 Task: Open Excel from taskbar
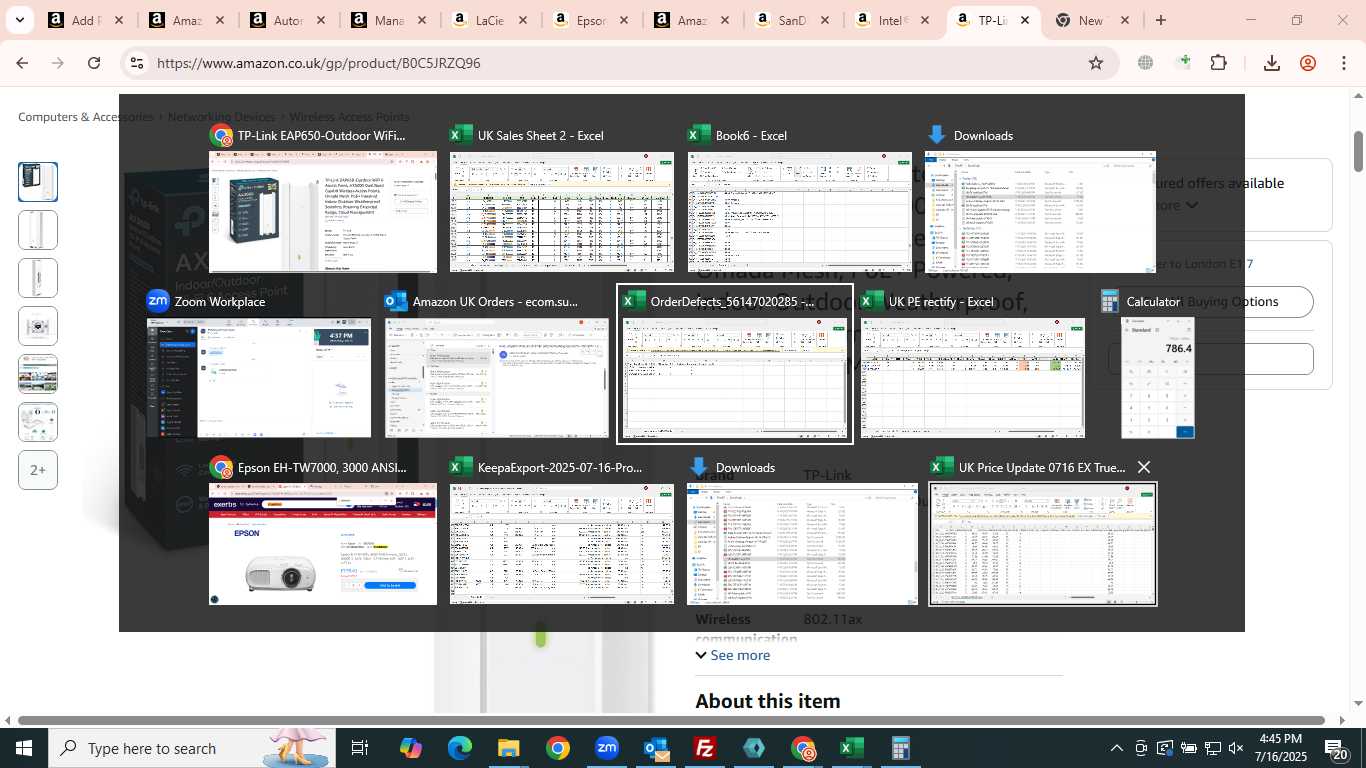point(852,748)
